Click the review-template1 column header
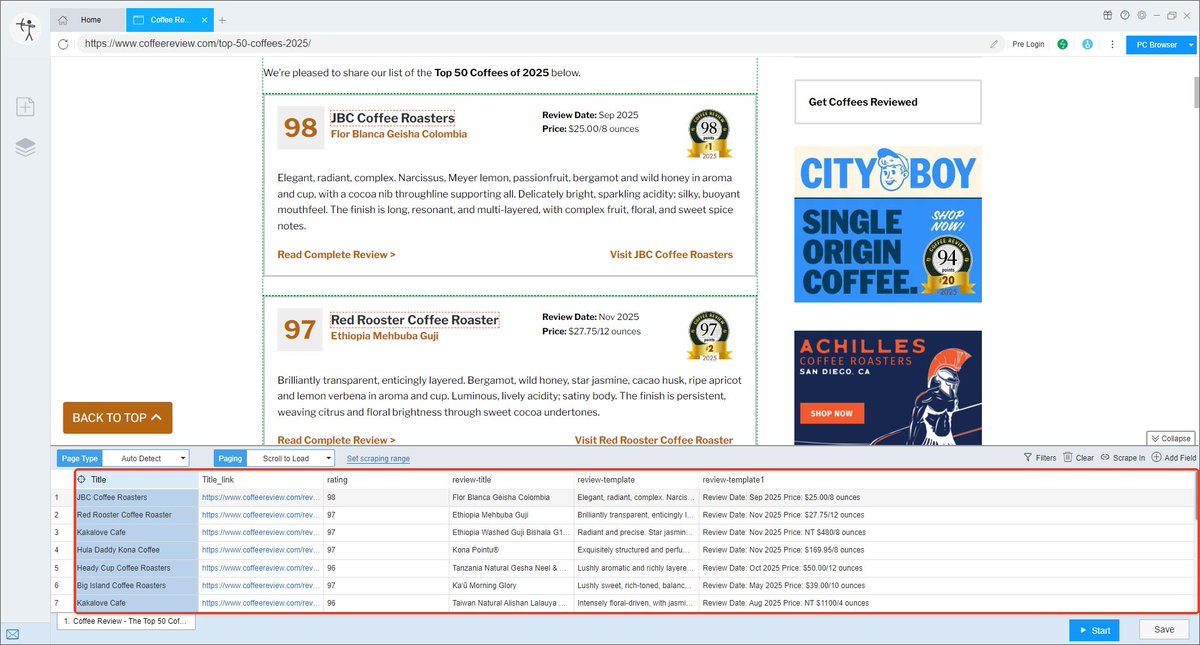This screenshot has width=1200, height=645. coord(945,480)
